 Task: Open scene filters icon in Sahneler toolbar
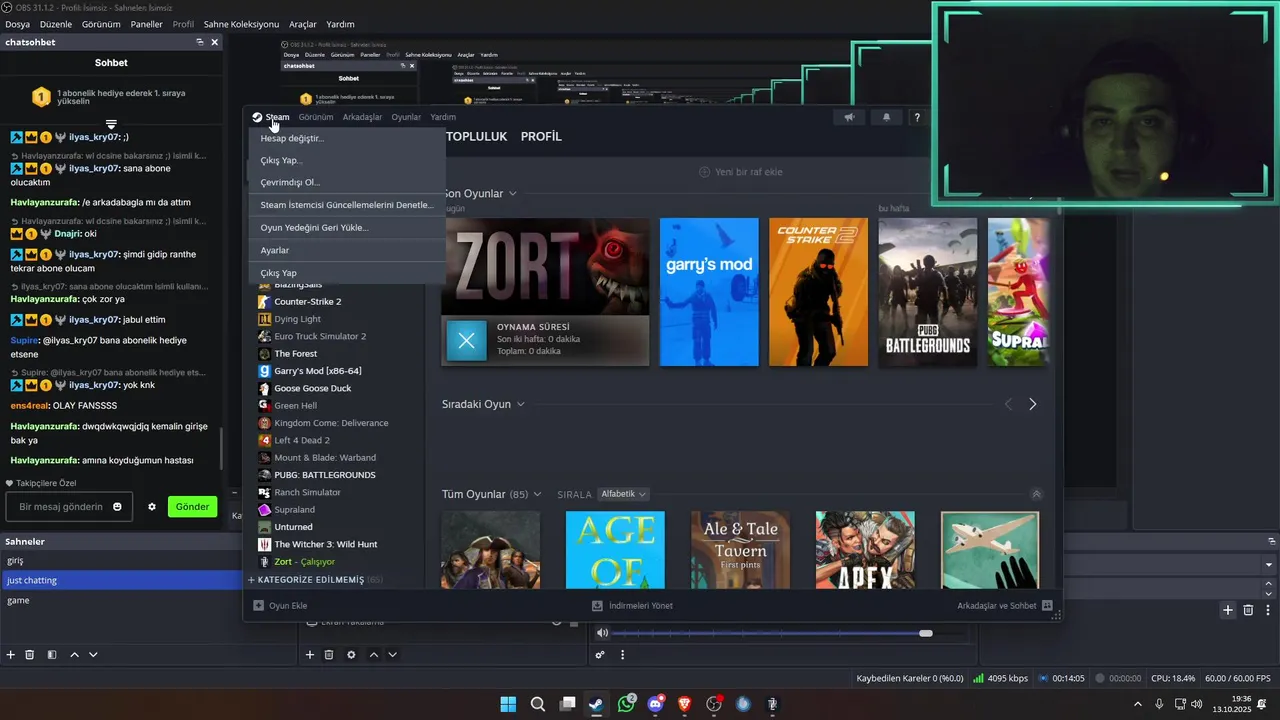click(x=50, y=654)
